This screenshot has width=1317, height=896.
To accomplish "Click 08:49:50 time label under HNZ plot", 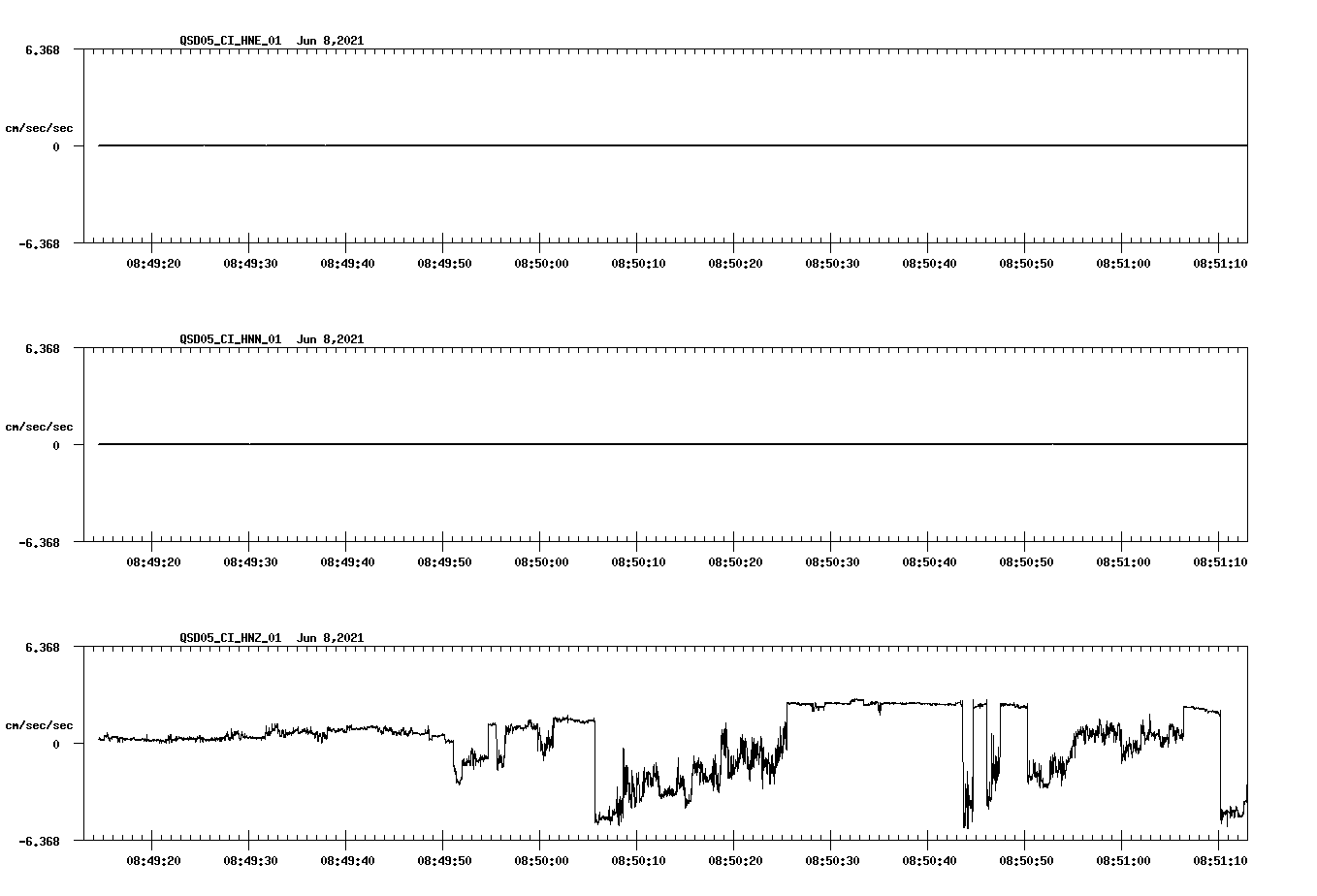I will (x=444, y=861).
